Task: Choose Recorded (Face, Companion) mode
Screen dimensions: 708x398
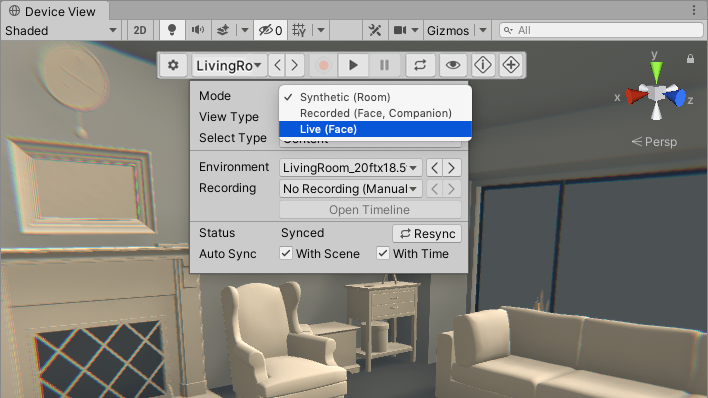Action: [375, 113]
